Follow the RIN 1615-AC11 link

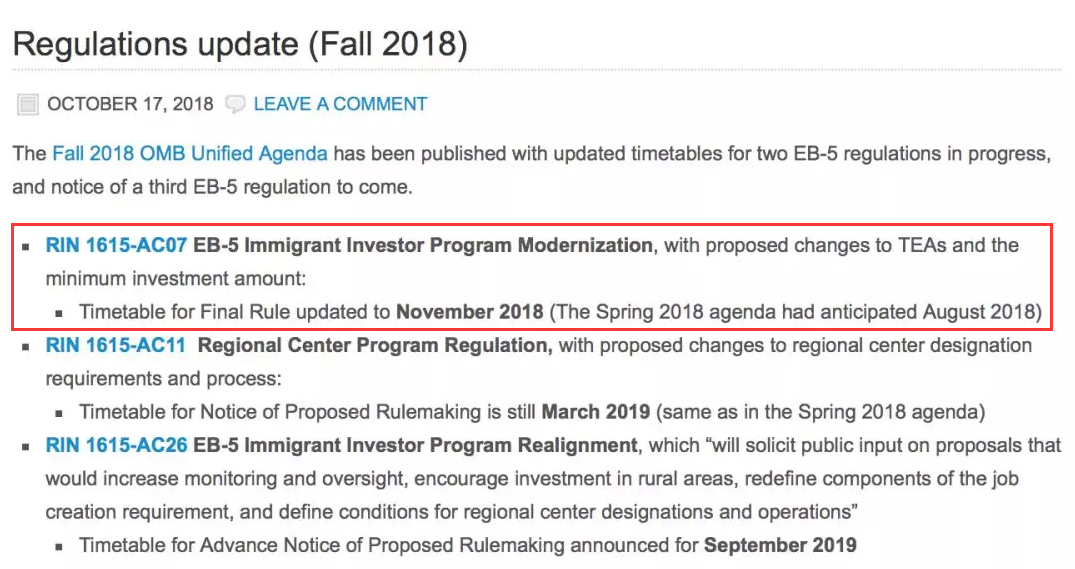(115, 345)
